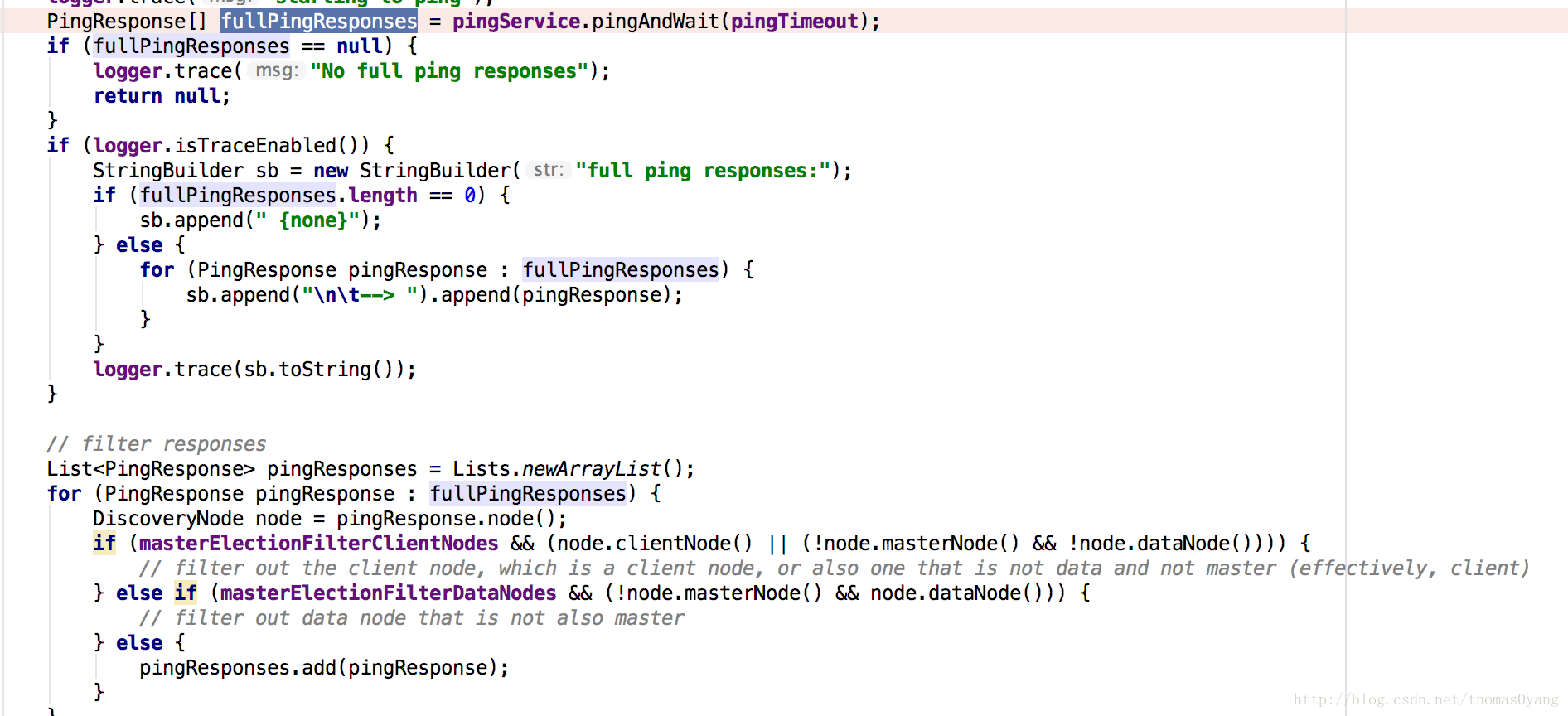Image resolution: width=1568 pixels, height=716 pixels.
Task: Click masterElectionFilterClientNodes field
Action: tap(319, 544)
